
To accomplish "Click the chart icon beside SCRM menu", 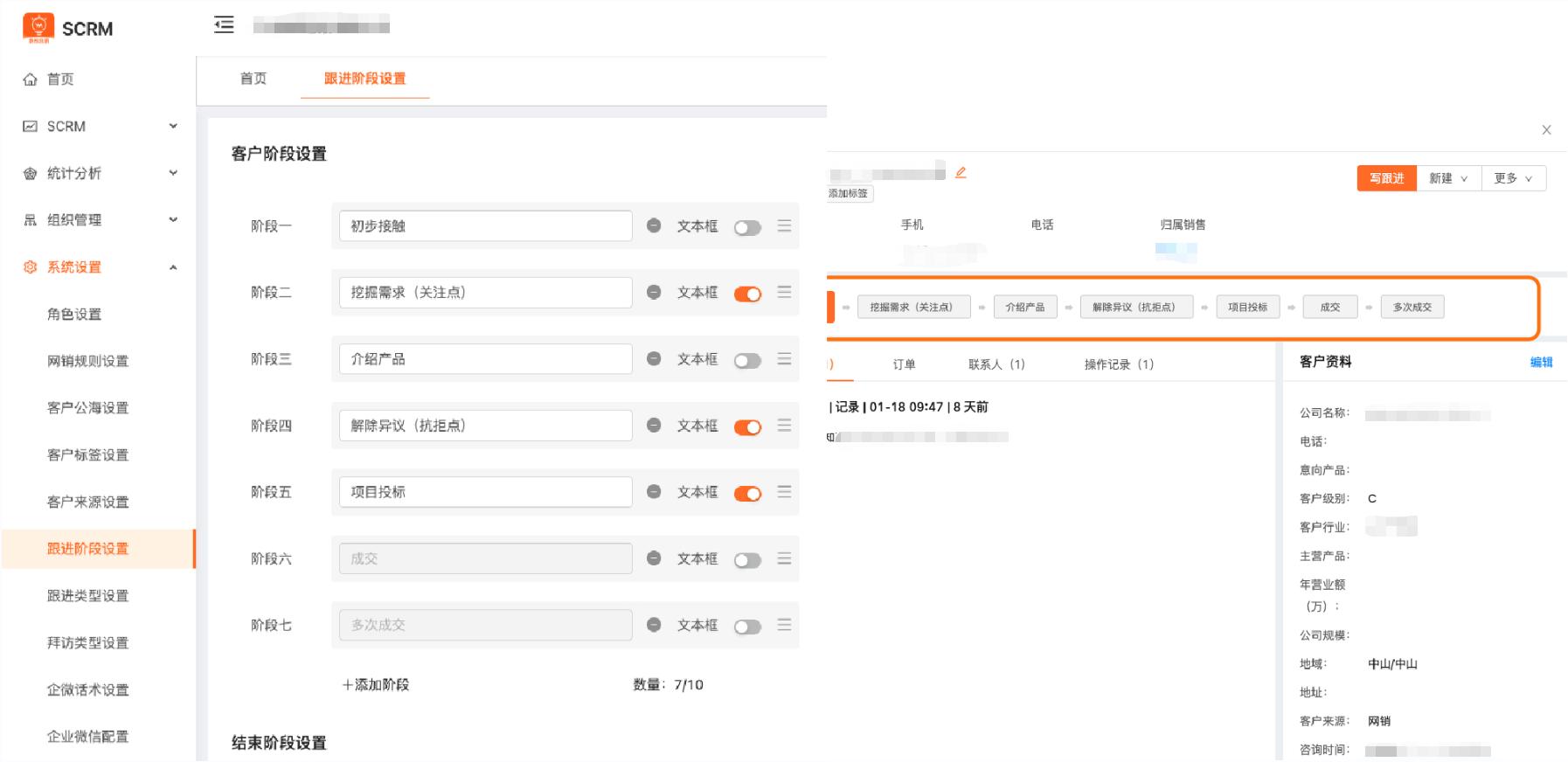I will (30, 127).
